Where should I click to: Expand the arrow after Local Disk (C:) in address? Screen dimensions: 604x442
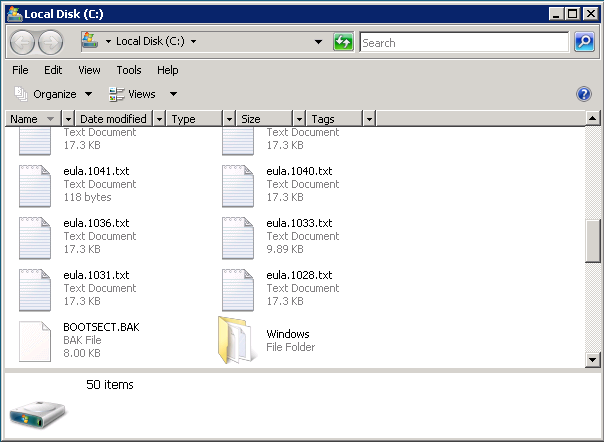(193, 41)
